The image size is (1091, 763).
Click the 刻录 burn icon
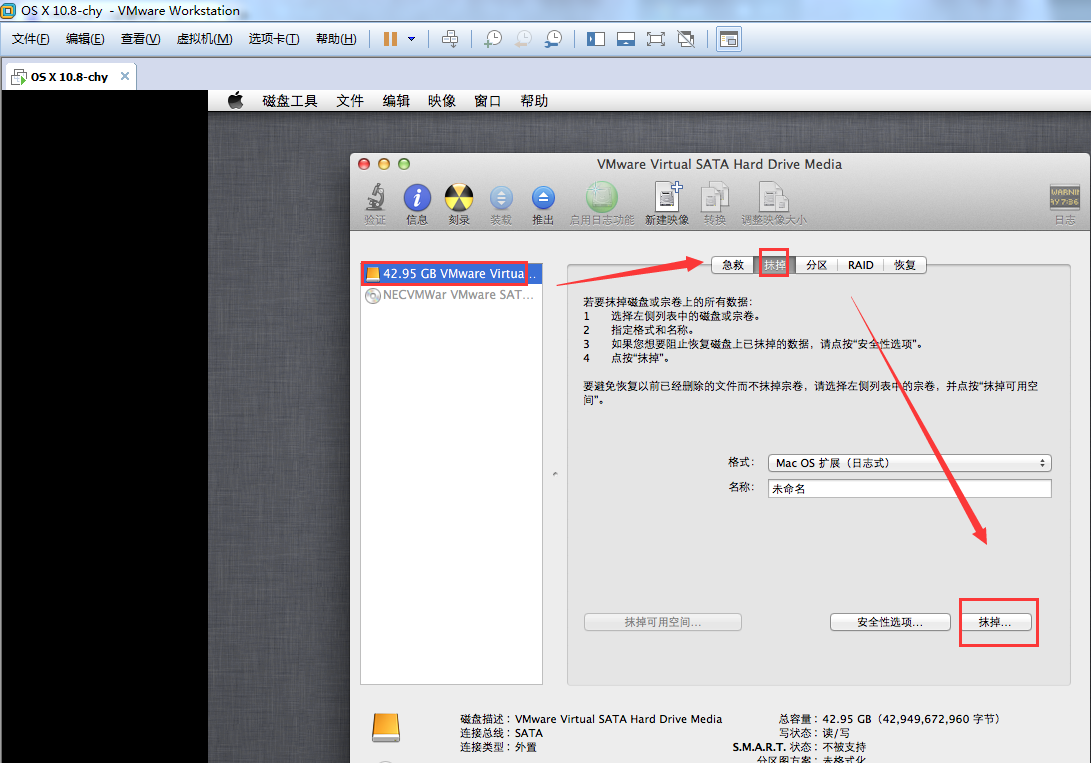point(459,204)
